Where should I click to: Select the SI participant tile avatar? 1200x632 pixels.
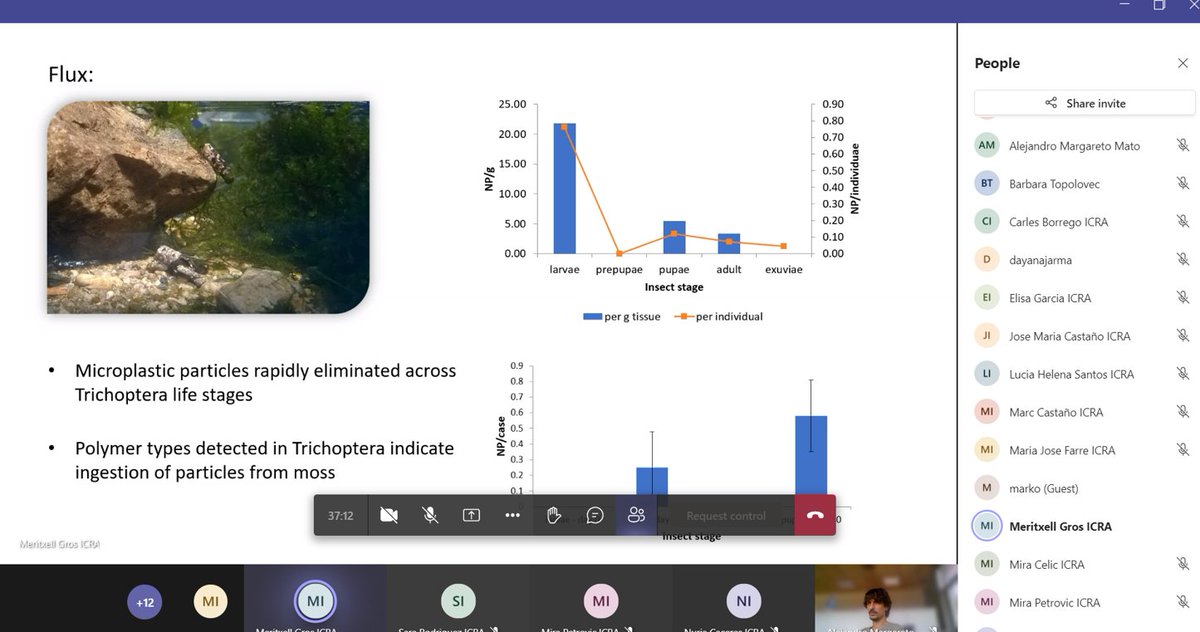(457, 601)
